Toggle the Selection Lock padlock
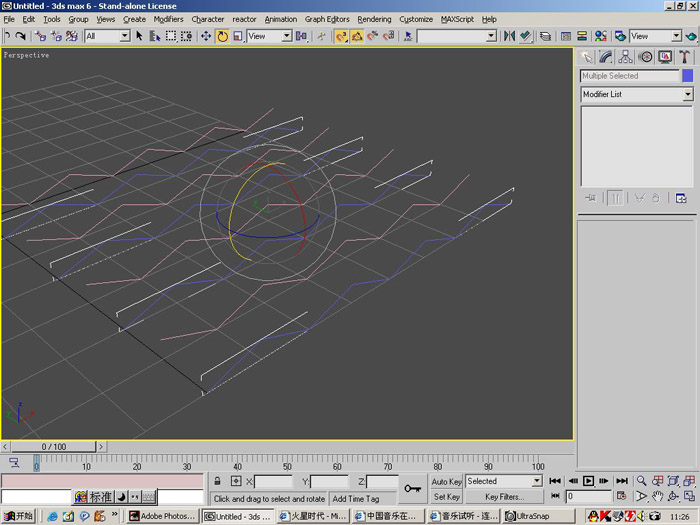Image resolution: width=700 pixels, height=525 pixels. pos(217,481)
